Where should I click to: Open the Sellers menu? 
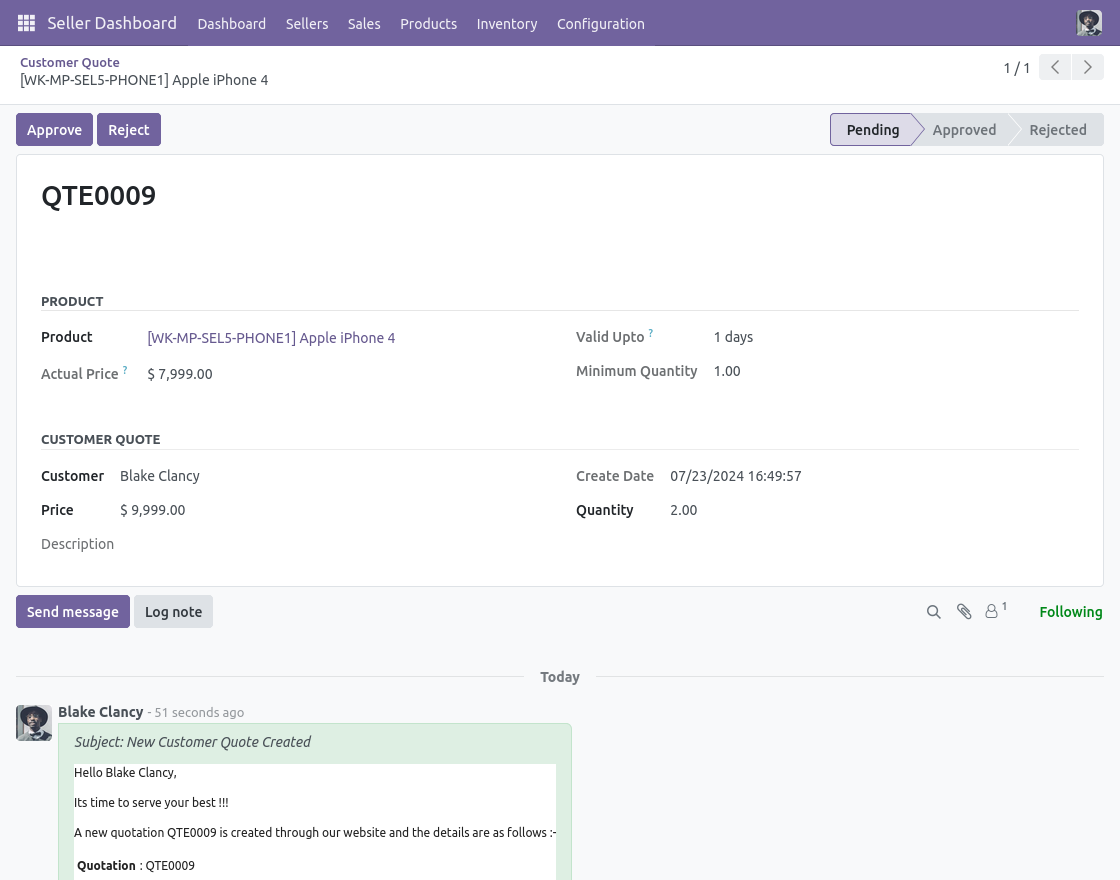(x=307, y=24)
